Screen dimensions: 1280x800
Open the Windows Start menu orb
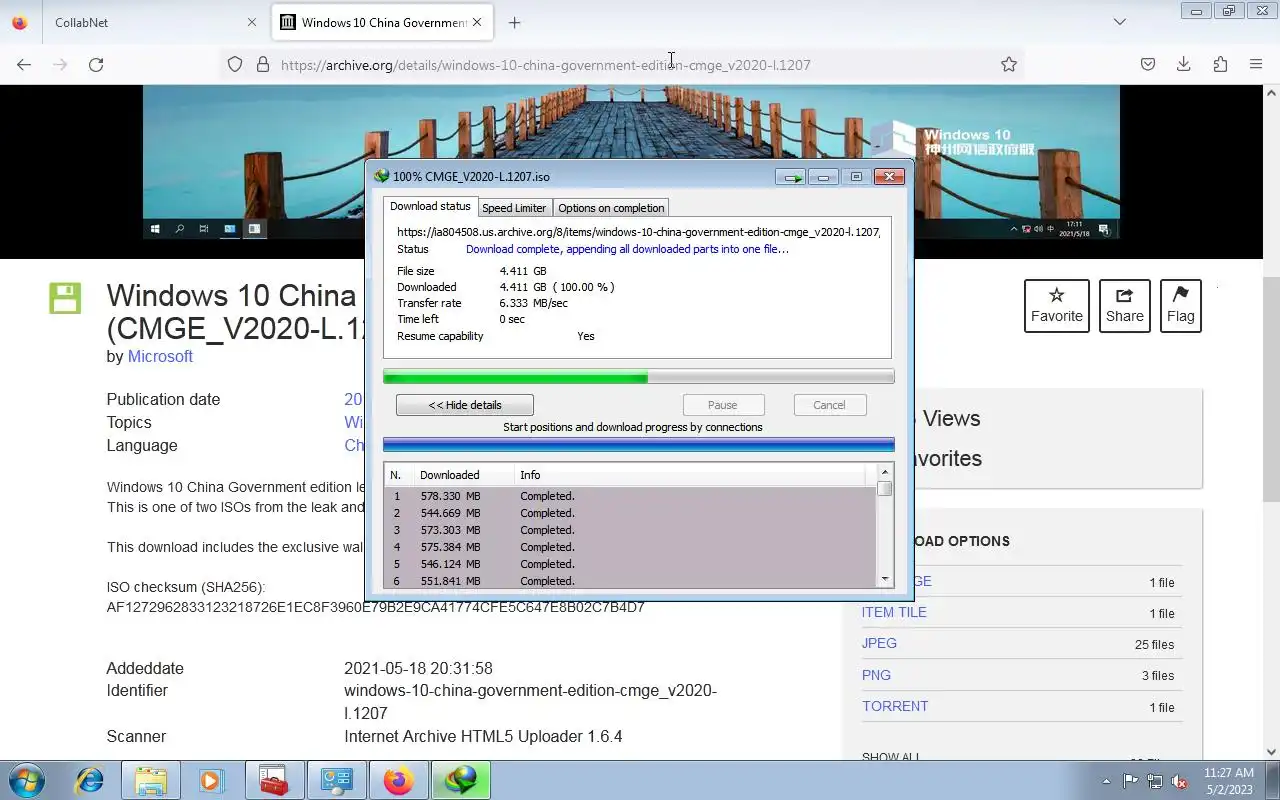click(26, 780)
